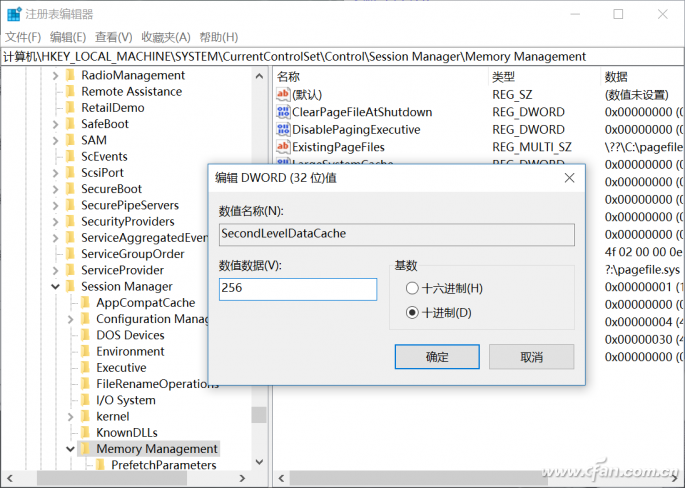This screenshot has width=685, height=488.
Task: Expand the RadioManagement tree node
Action: 55,76
